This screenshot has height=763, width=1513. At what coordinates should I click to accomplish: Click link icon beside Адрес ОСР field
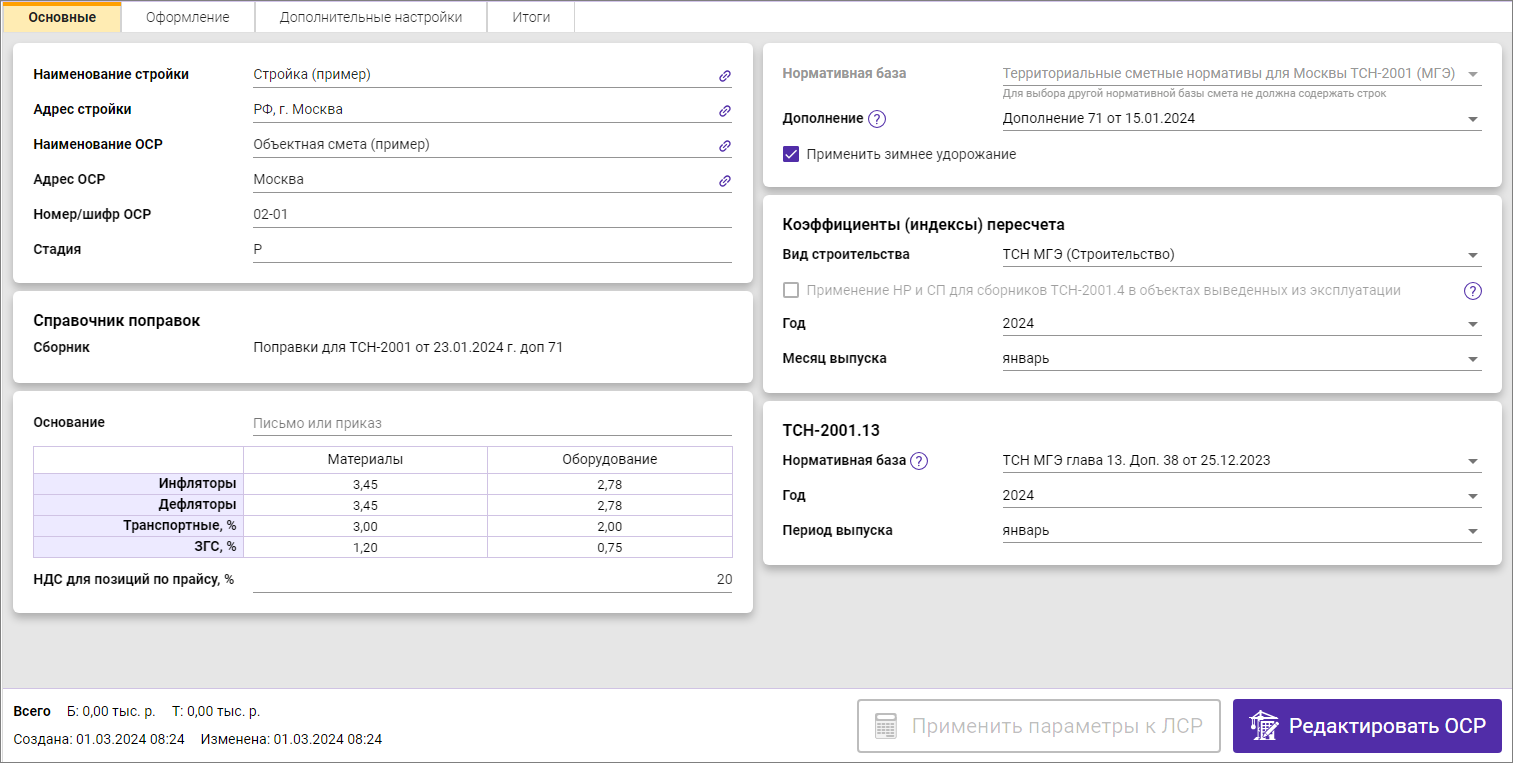(725, 181)
